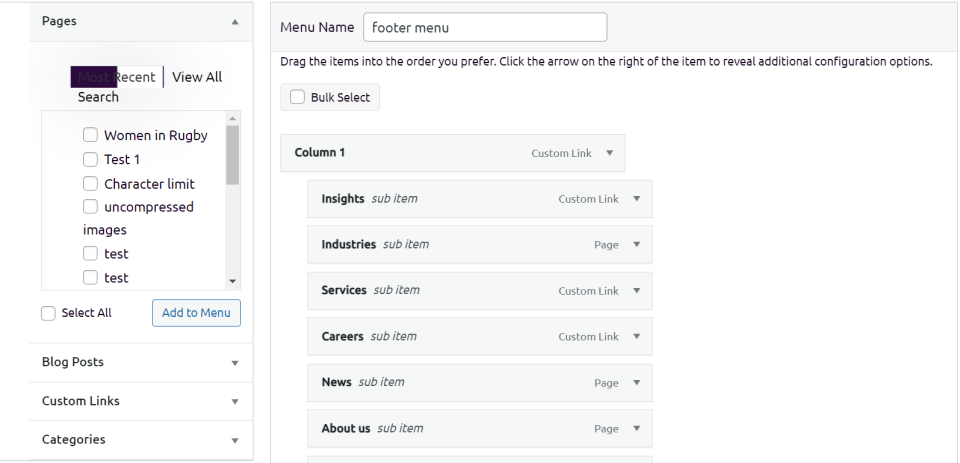Open Industries sub item configuration arrow
The height and width of the screenshot is (463, 960).
click(636, 245)
